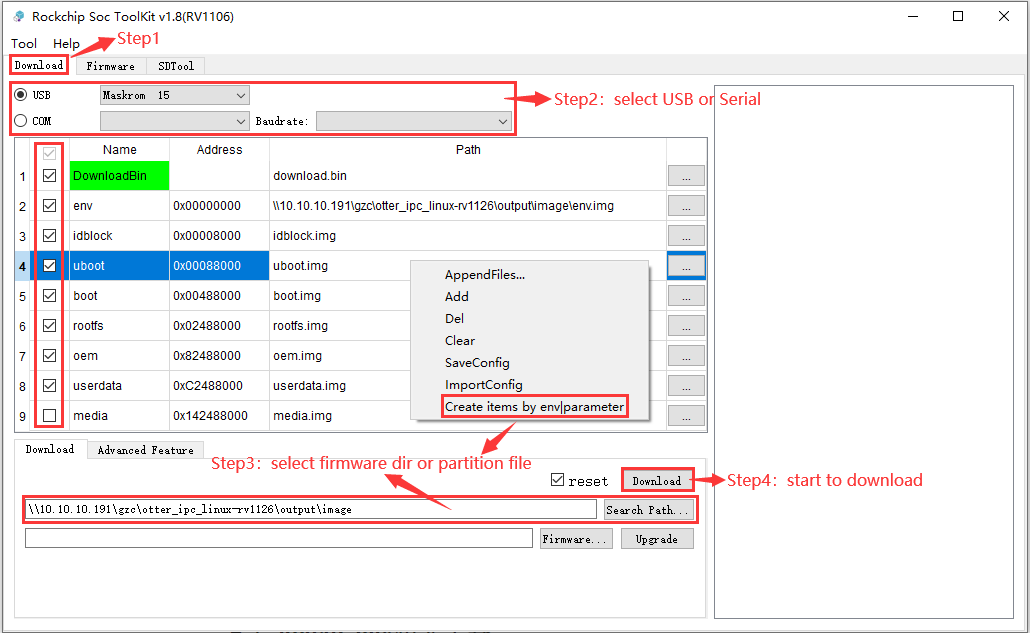Enable the media partition checkbox

click(50, 416)
